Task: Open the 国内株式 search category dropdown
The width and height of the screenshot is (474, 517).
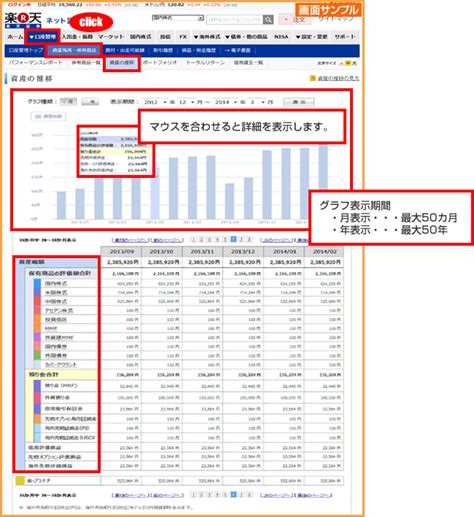Action: [178, 18]
